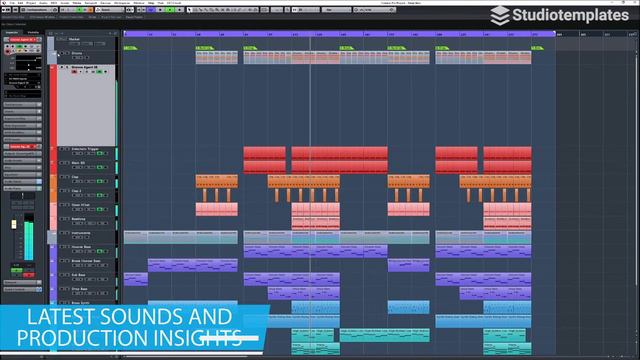The image size is (640, 360).
Task: Open the MIDI menu
Action: coord(54,3)
